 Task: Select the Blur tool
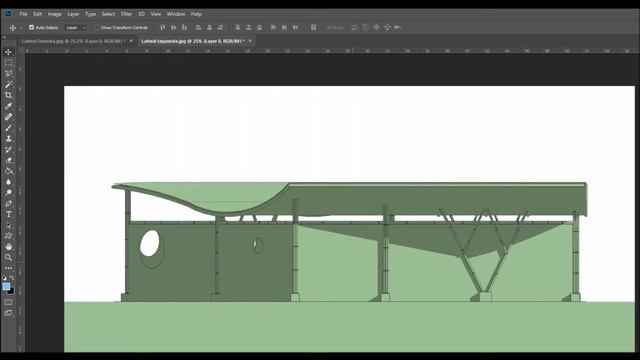pos(8,182)
